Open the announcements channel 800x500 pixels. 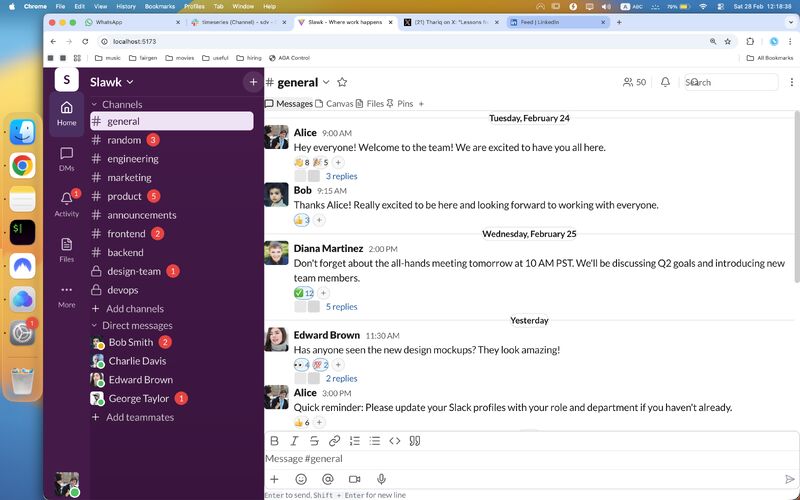coord(172,215)
